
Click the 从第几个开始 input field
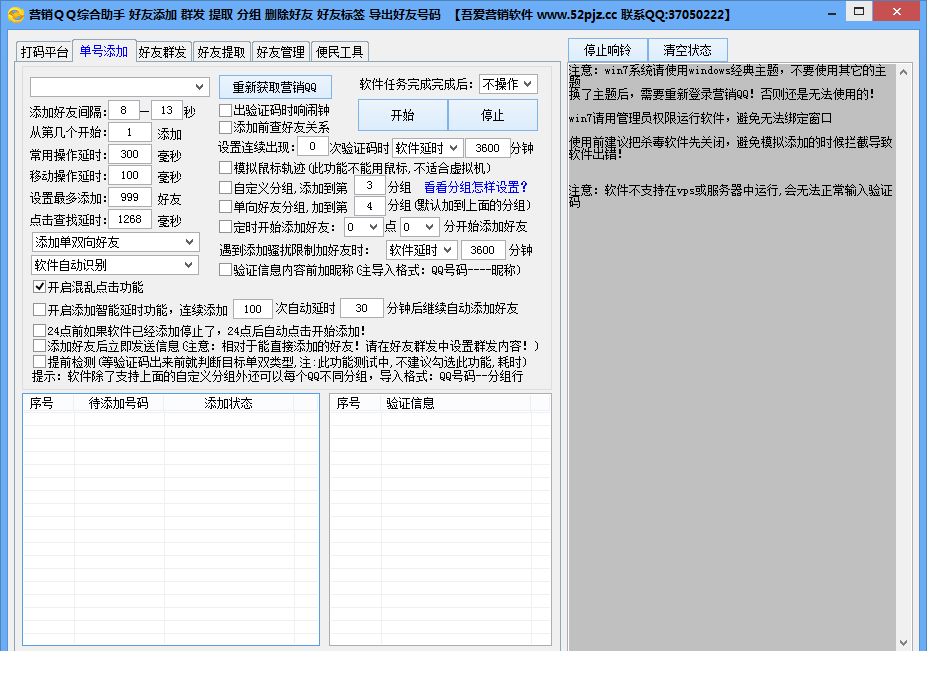click(130, 132)
